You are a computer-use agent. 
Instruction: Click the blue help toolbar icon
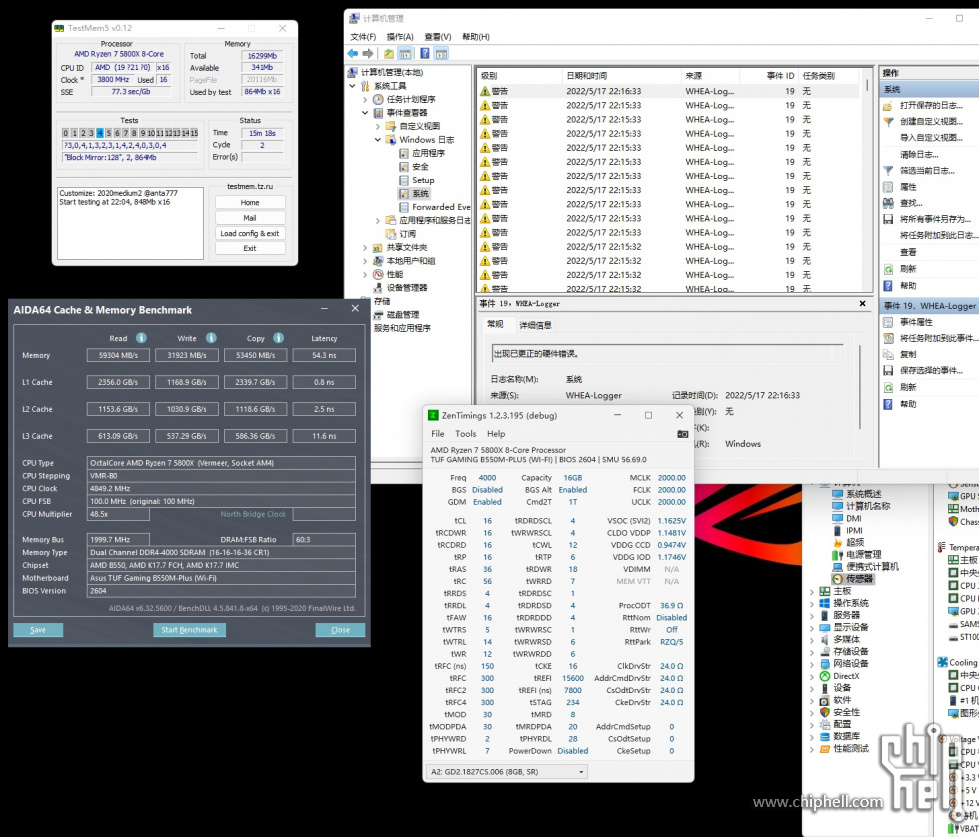coord(425,54)
